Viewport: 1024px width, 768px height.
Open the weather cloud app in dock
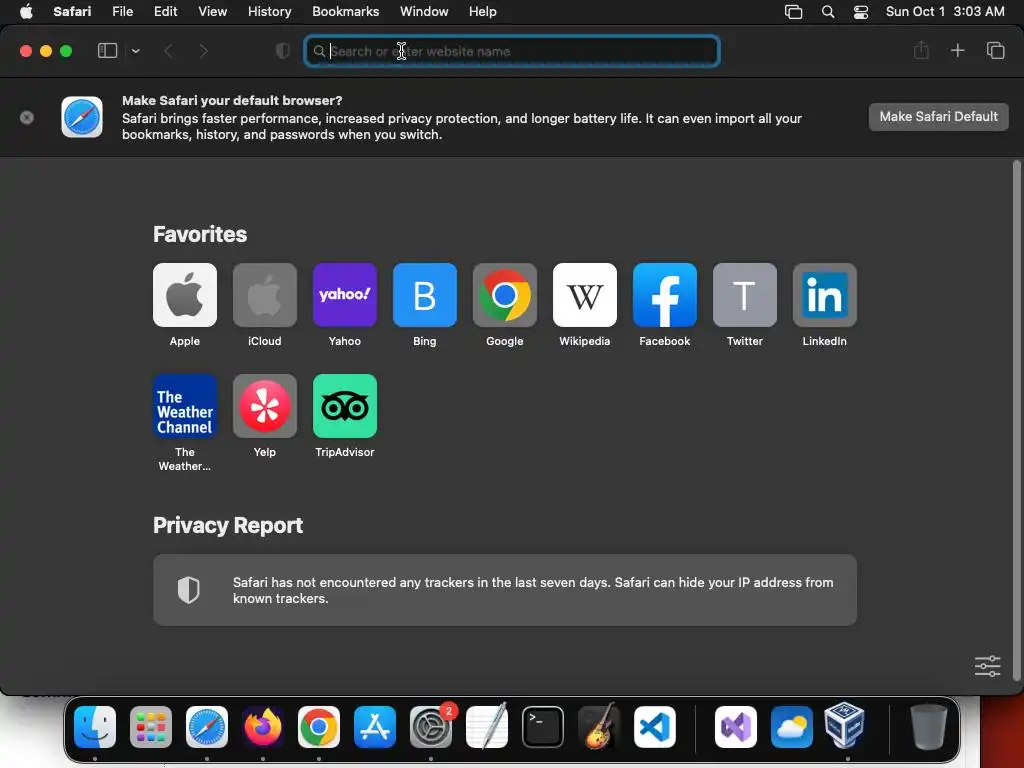[792, 727]
